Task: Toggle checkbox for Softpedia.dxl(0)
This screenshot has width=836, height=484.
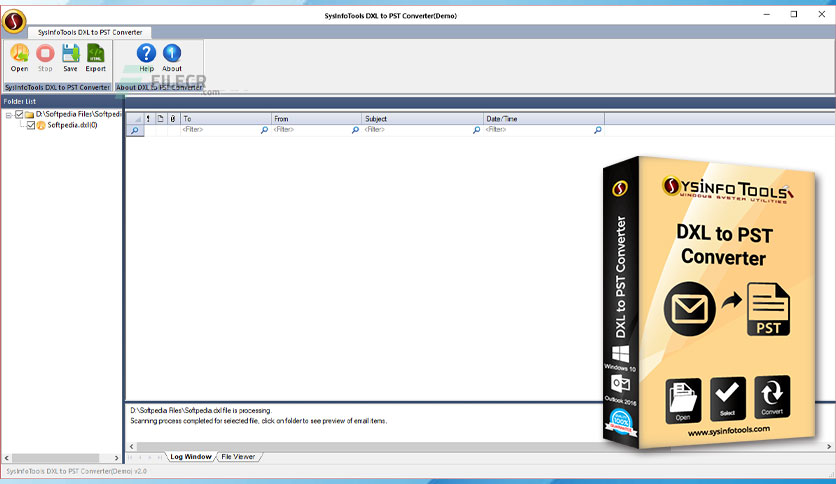Action: [x=30, y=125]
